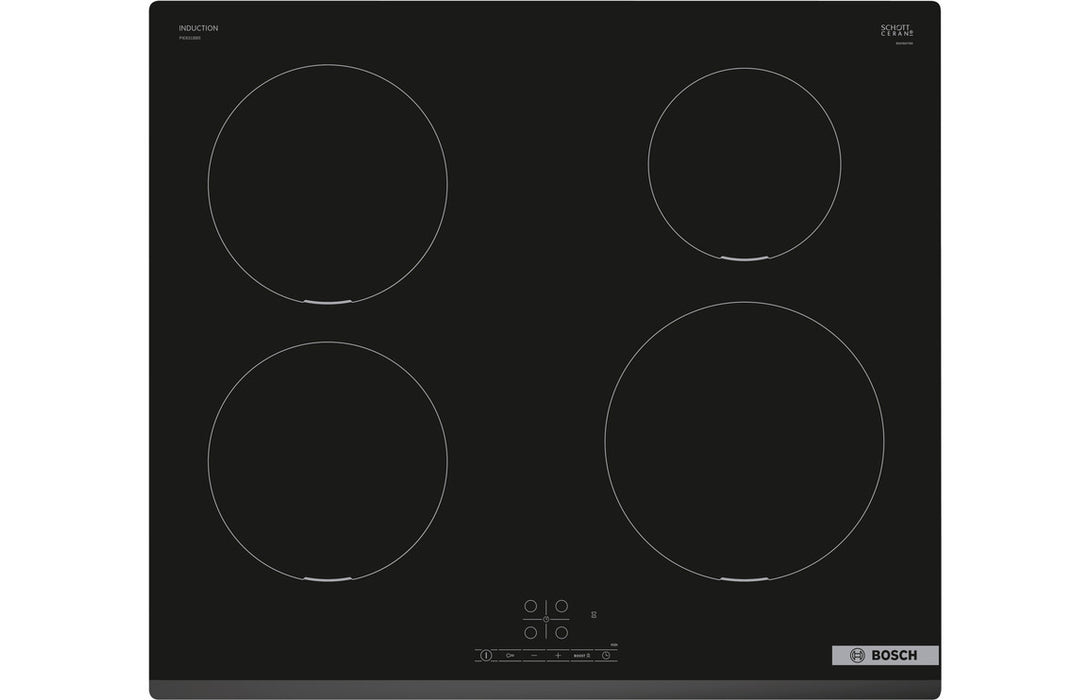This screenshot has width=1091, height=700.
Task: Select the rear-left zone indicator circle
Action: tap(531, 606)
